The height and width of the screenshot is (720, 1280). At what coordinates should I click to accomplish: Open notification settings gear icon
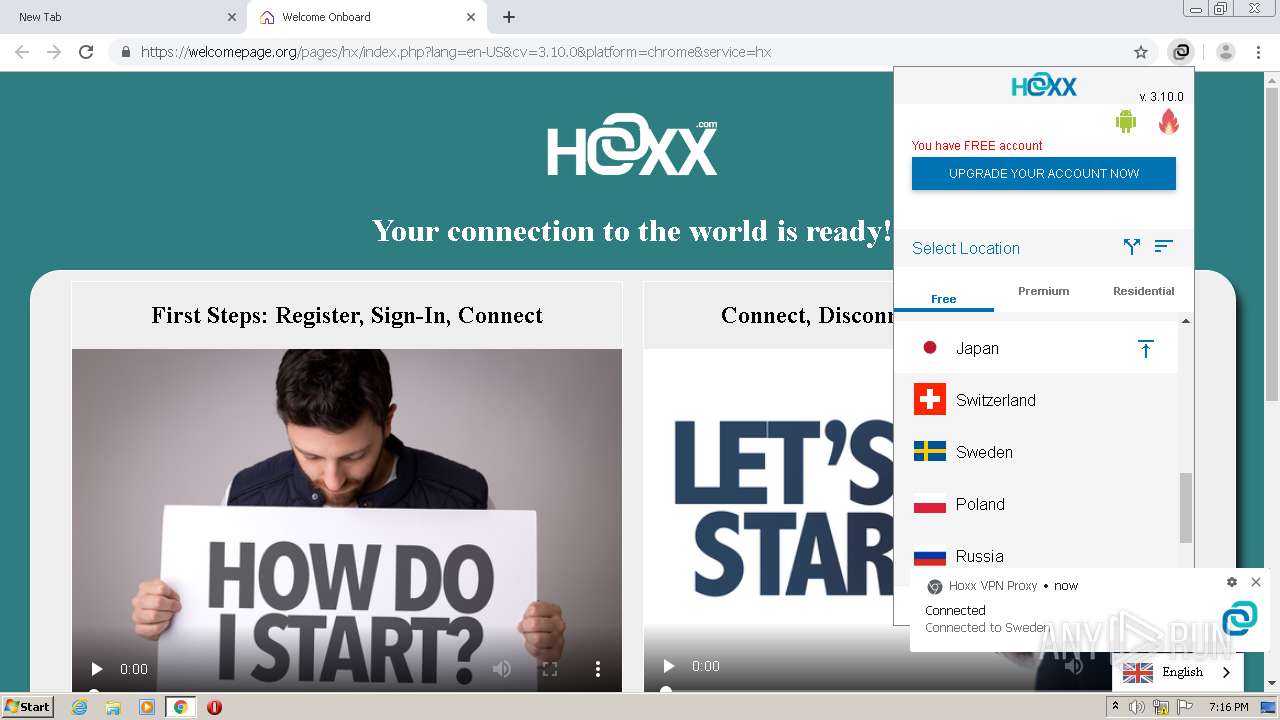[1232, 582]
